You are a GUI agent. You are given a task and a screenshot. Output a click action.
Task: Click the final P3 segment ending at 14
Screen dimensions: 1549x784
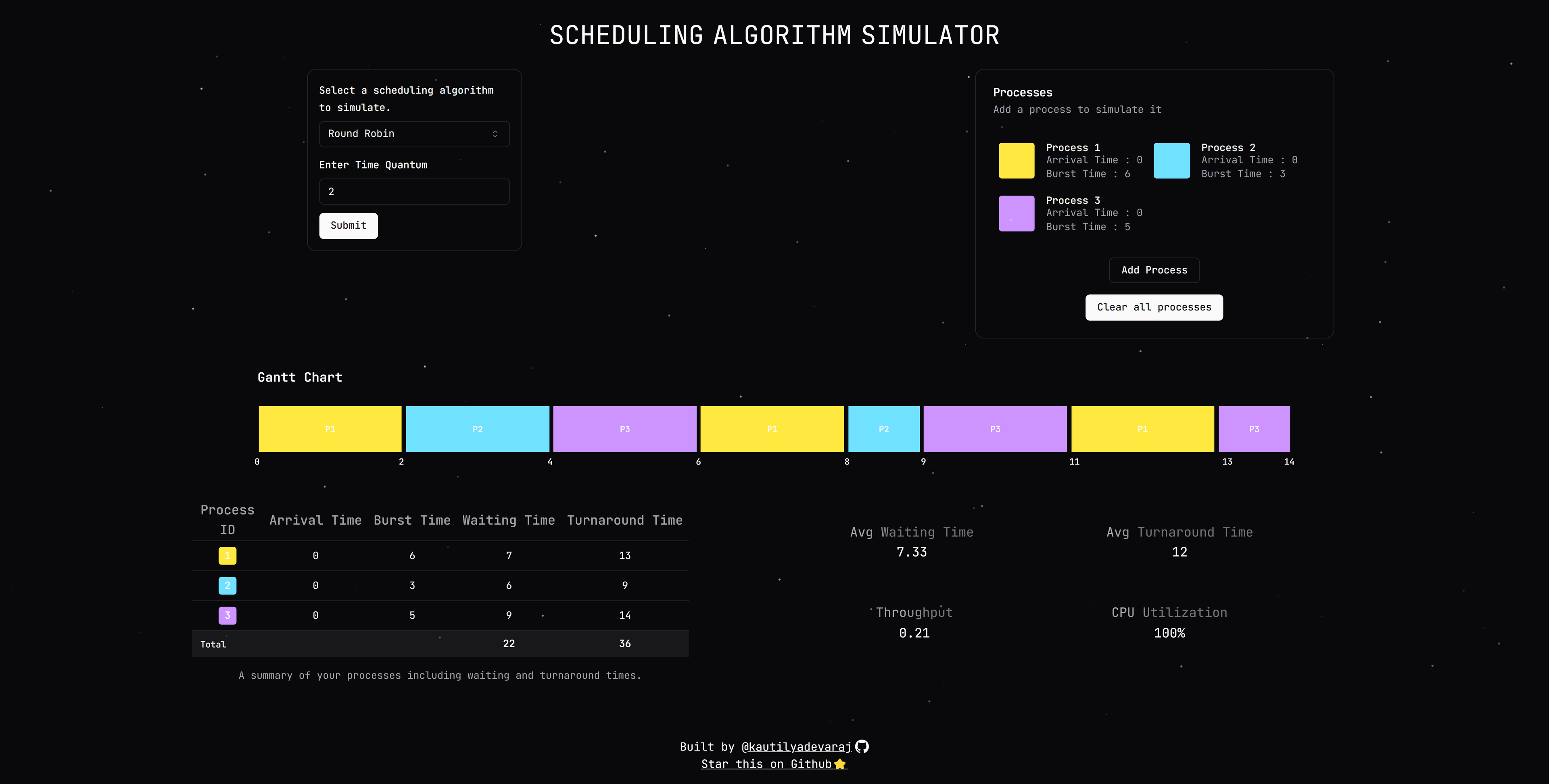point(1254,429)
